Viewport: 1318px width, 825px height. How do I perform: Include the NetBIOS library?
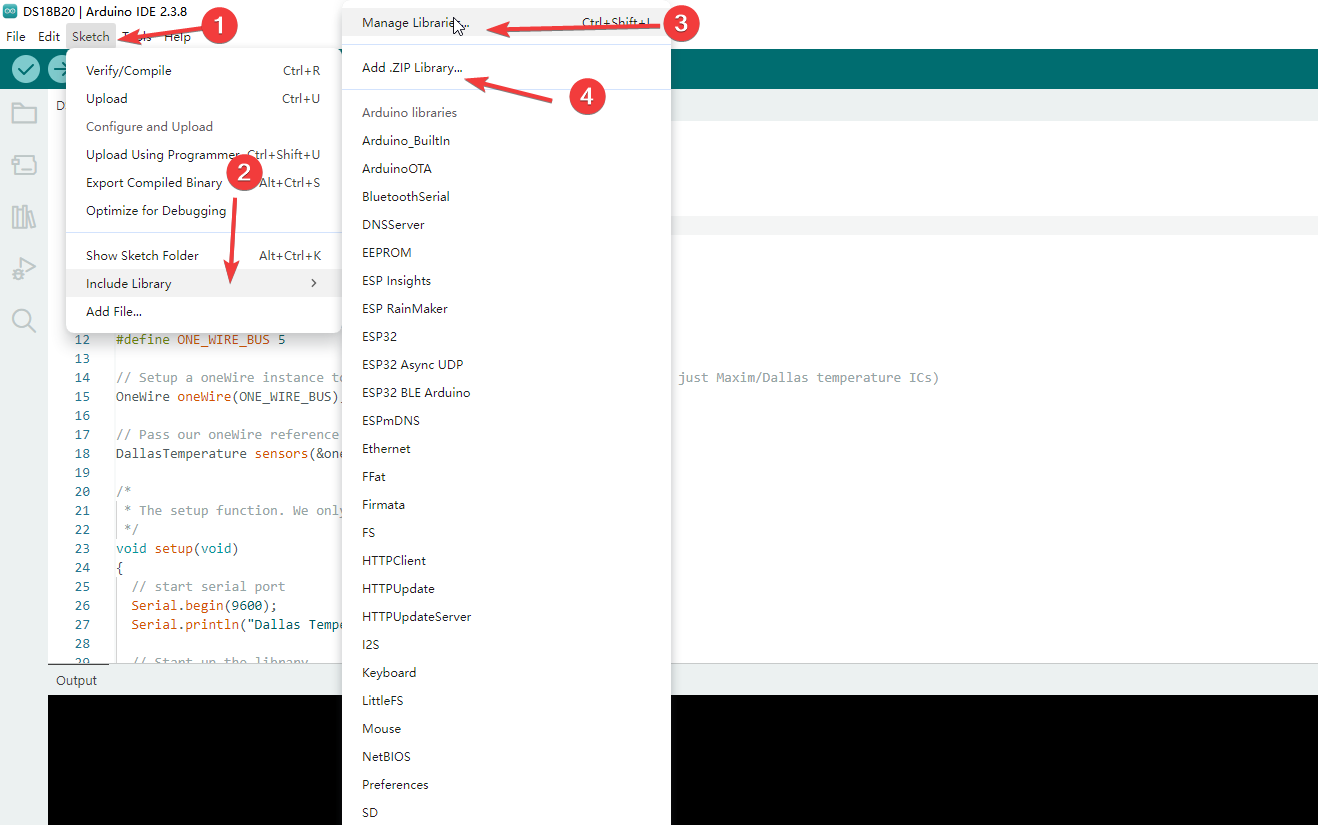pyautogui.click(x=506, y=757)
